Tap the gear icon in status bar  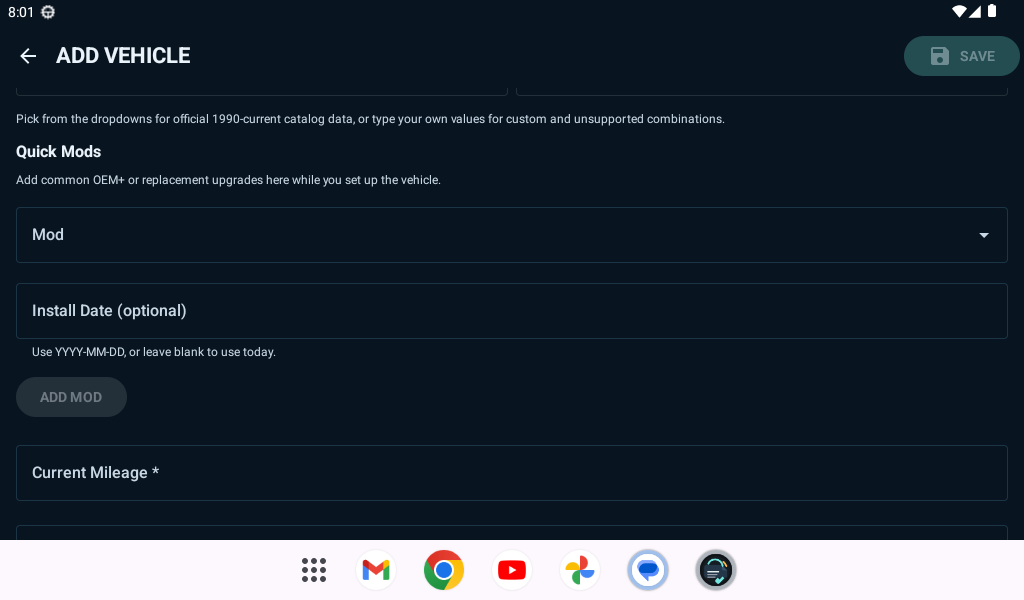[47, 11]
